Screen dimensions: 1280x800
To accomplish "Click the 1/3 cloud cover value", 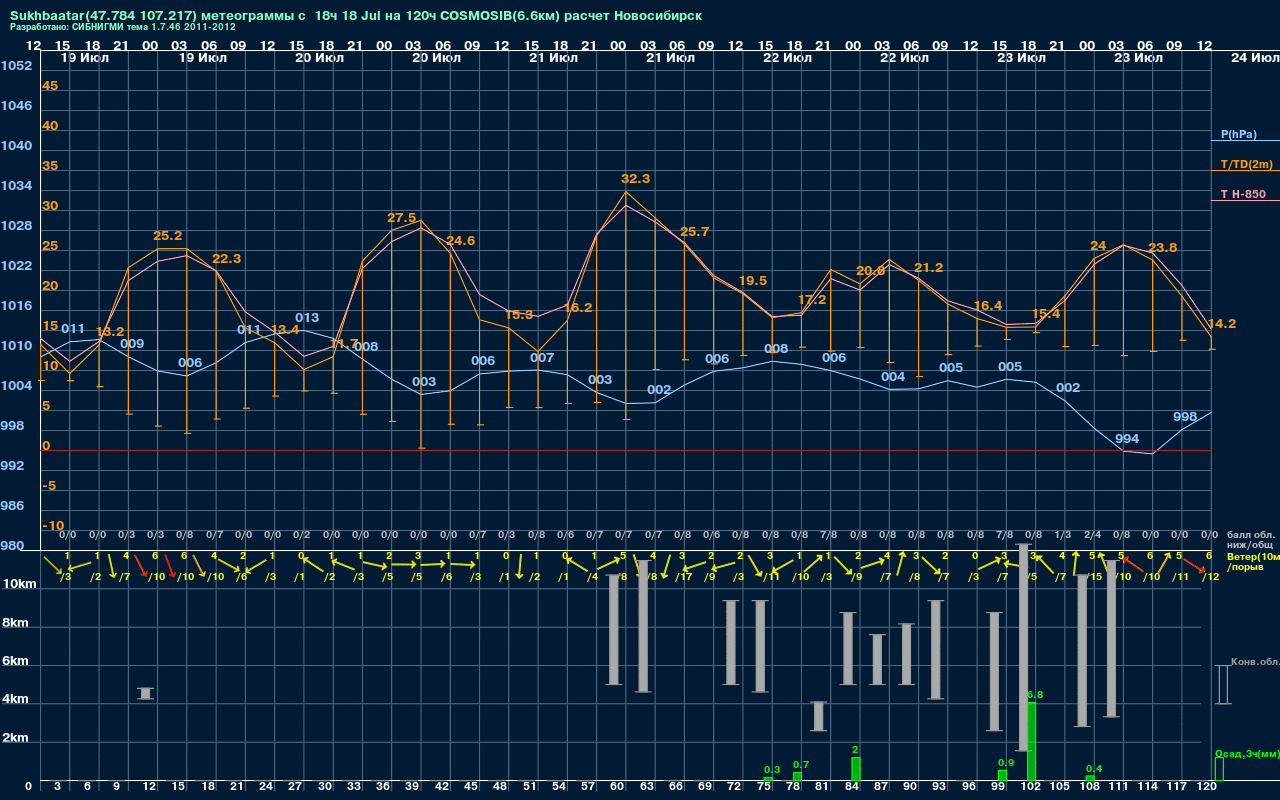I will point(1063,535).
